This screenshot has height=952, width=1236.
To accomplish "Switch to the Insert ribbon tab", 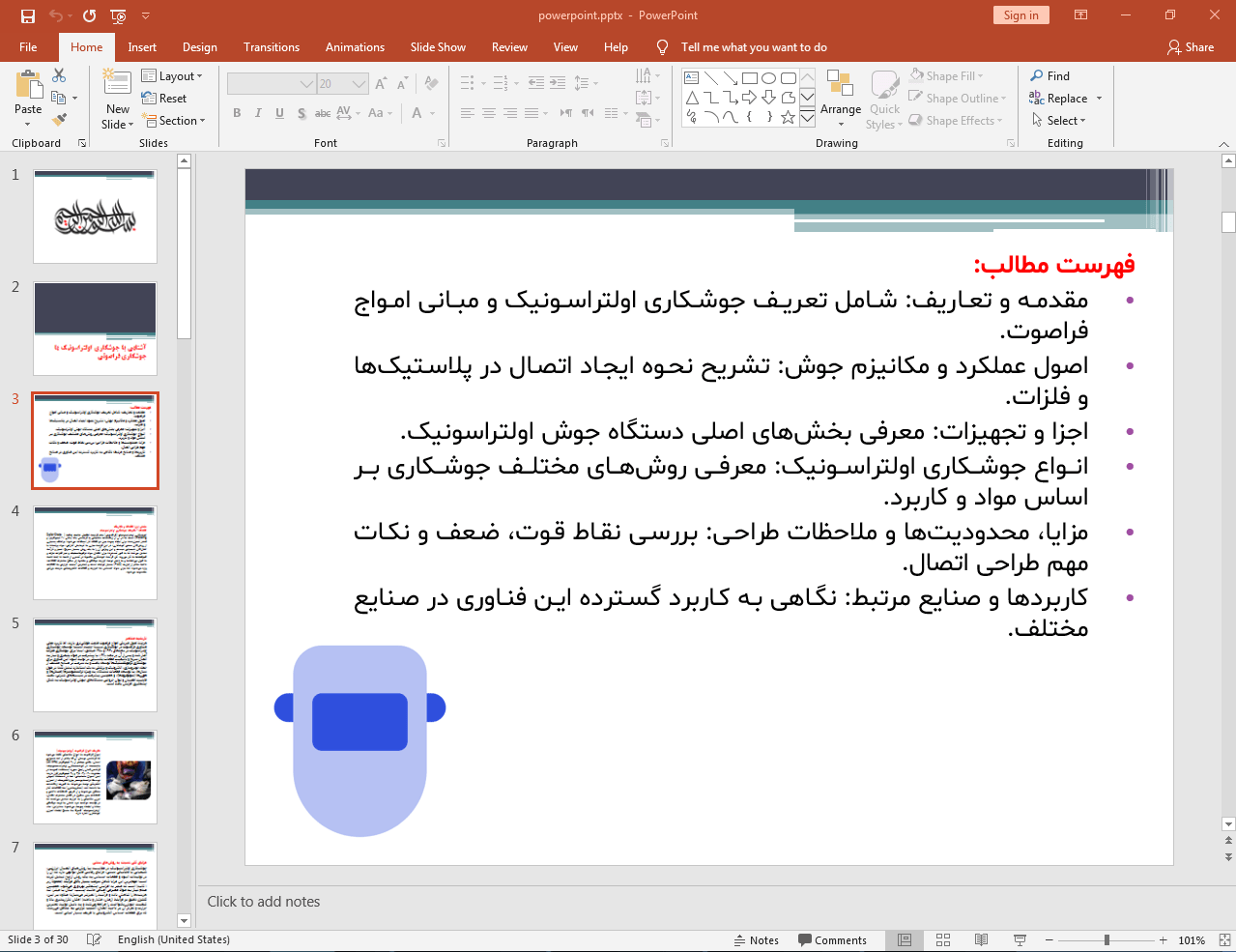I will (x=142, y=46).
